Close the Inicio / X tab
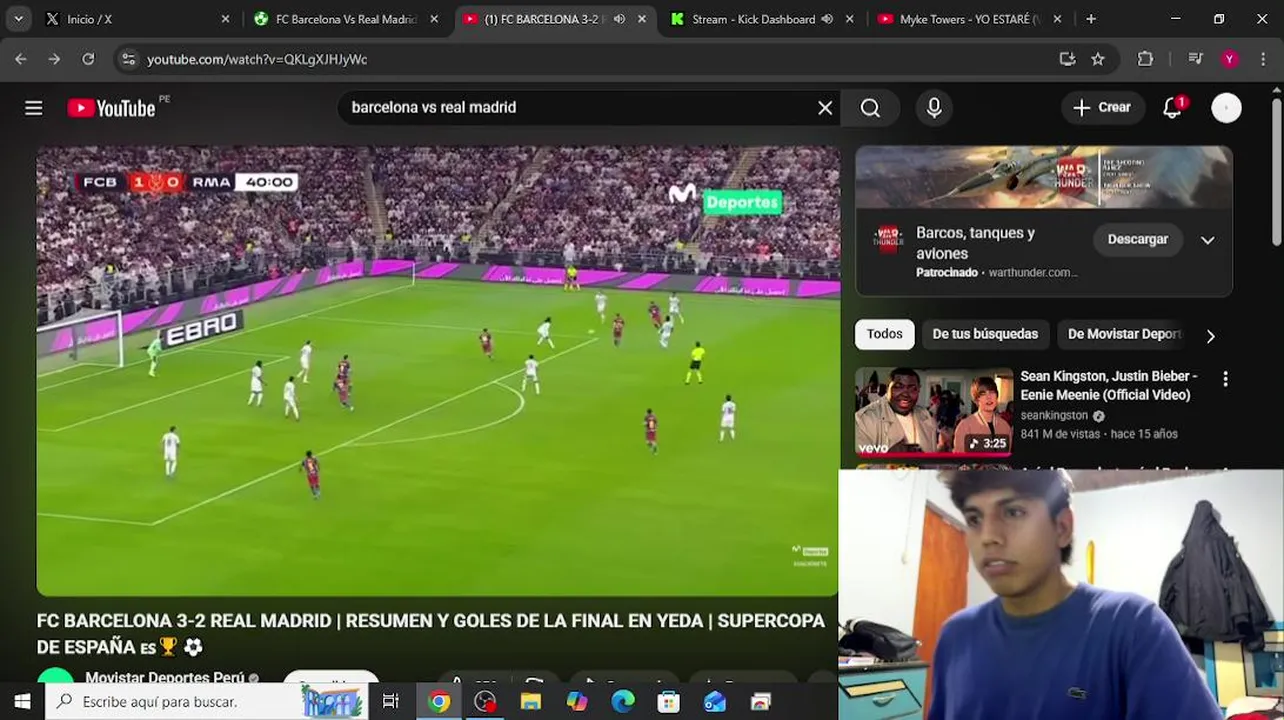This screenshot has height=720, width=1284. (x=225, y=19)
